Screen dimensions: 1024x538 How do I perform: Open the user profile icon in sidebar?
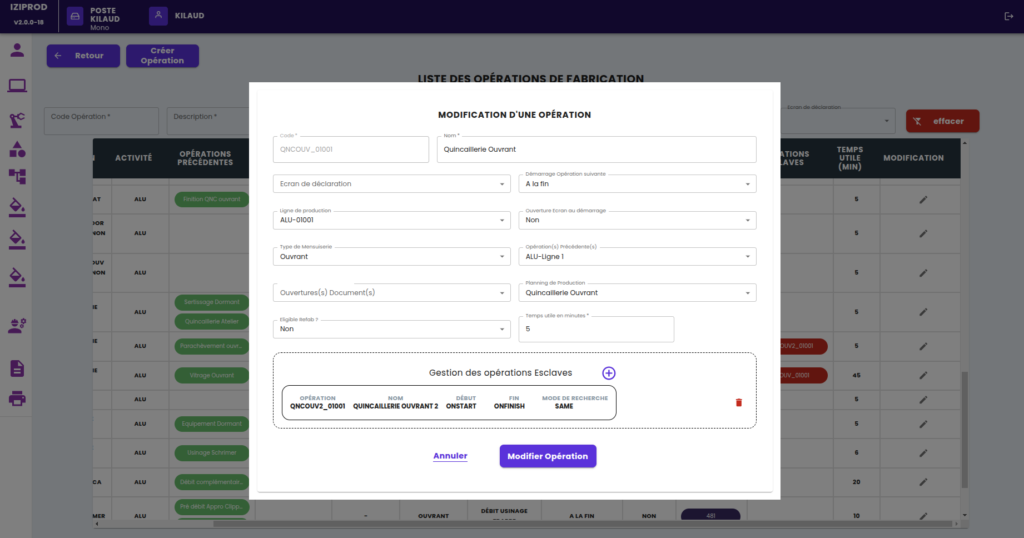17,51
